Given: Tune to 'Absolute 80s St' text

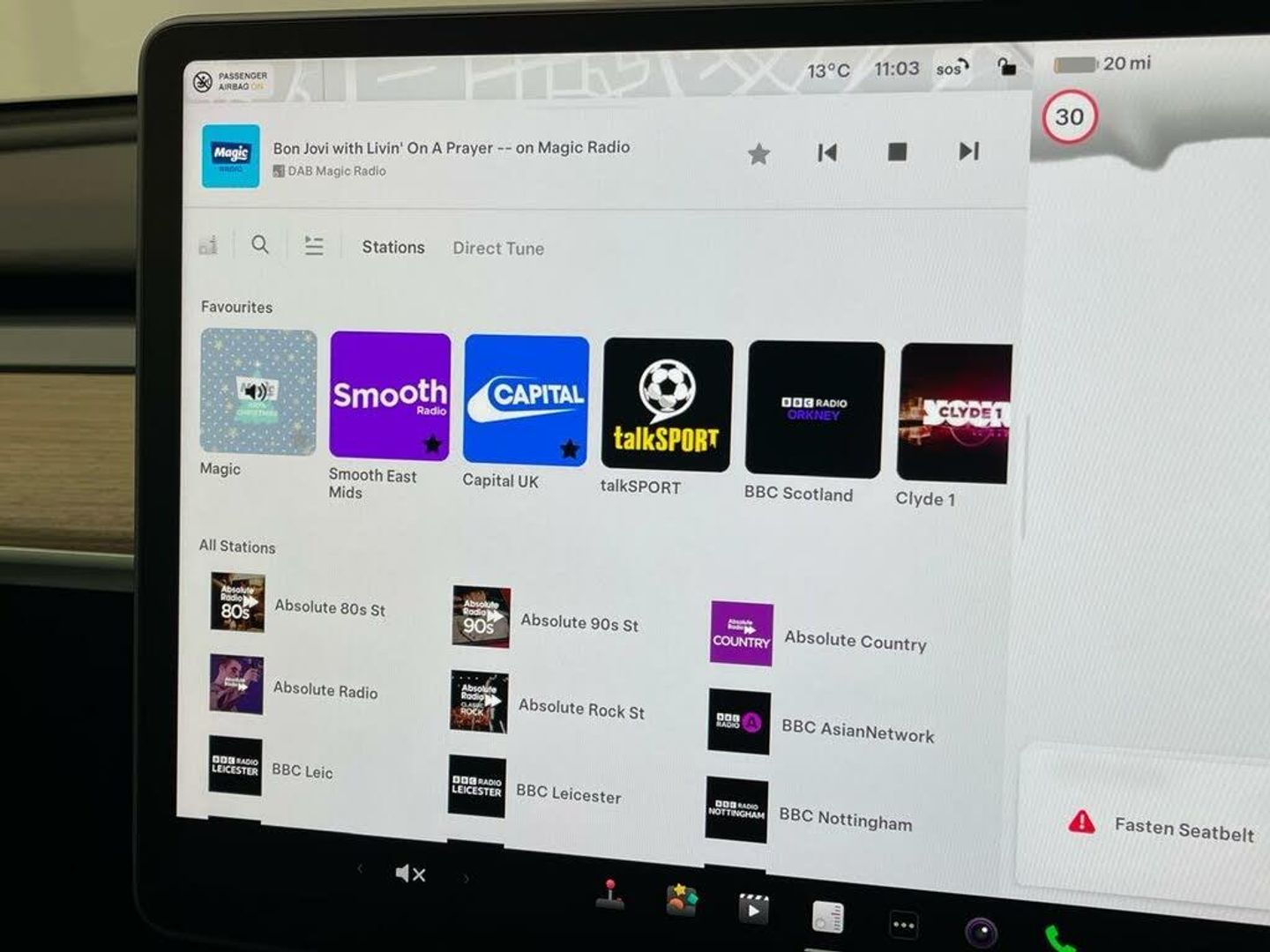Looking at the screenshot, I should point(330,607).
